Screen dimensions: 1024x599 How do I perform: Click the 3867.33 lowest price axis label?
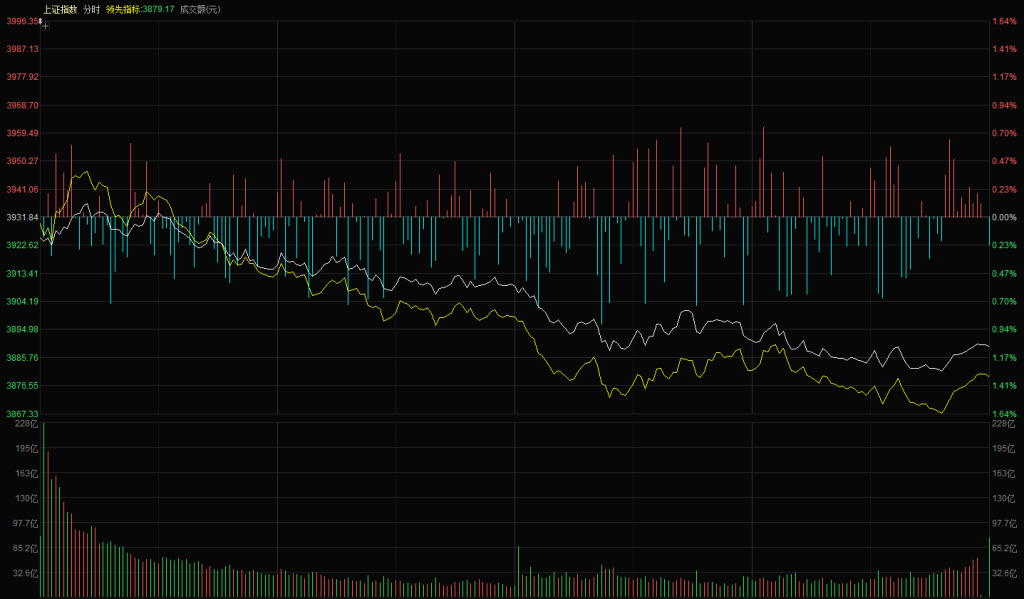[22, 413]
